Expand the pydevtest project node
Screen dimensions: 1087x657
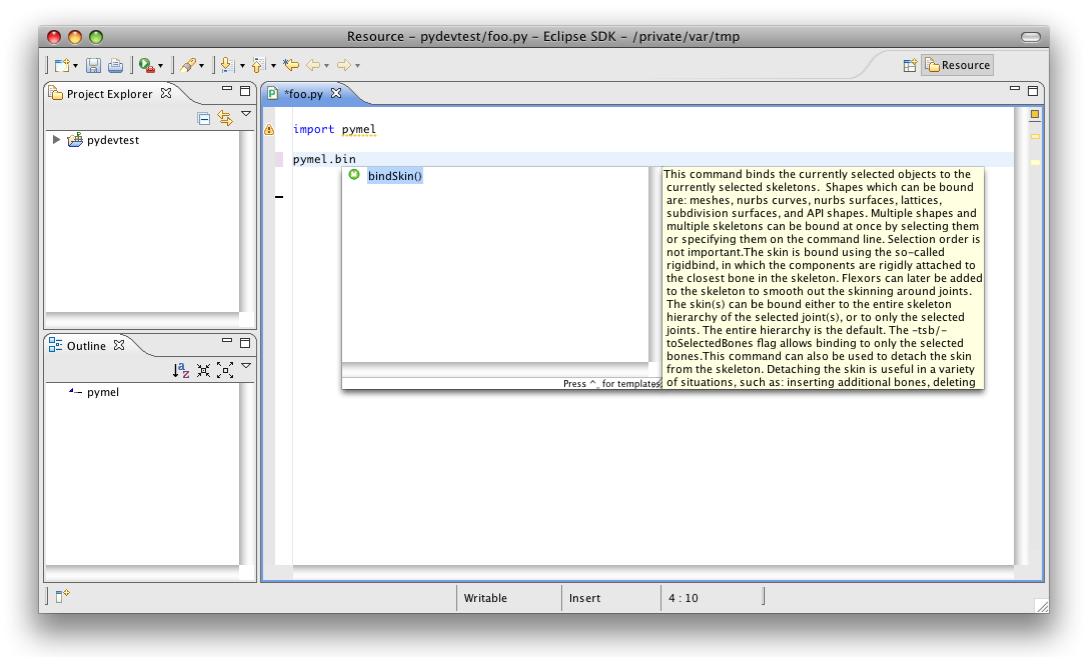pos(57,140)
